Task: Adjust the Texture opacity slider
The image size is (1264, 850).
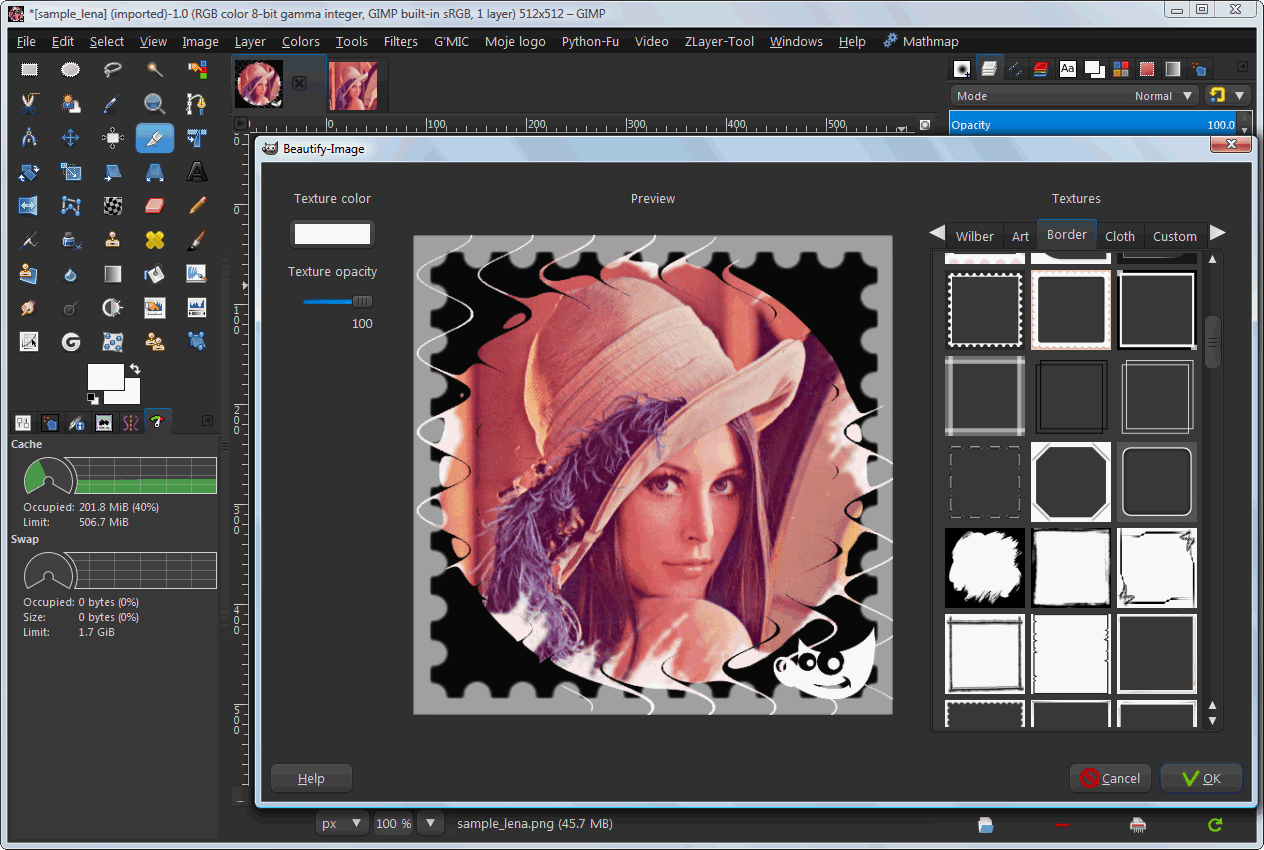Action: tap(337, 301)
